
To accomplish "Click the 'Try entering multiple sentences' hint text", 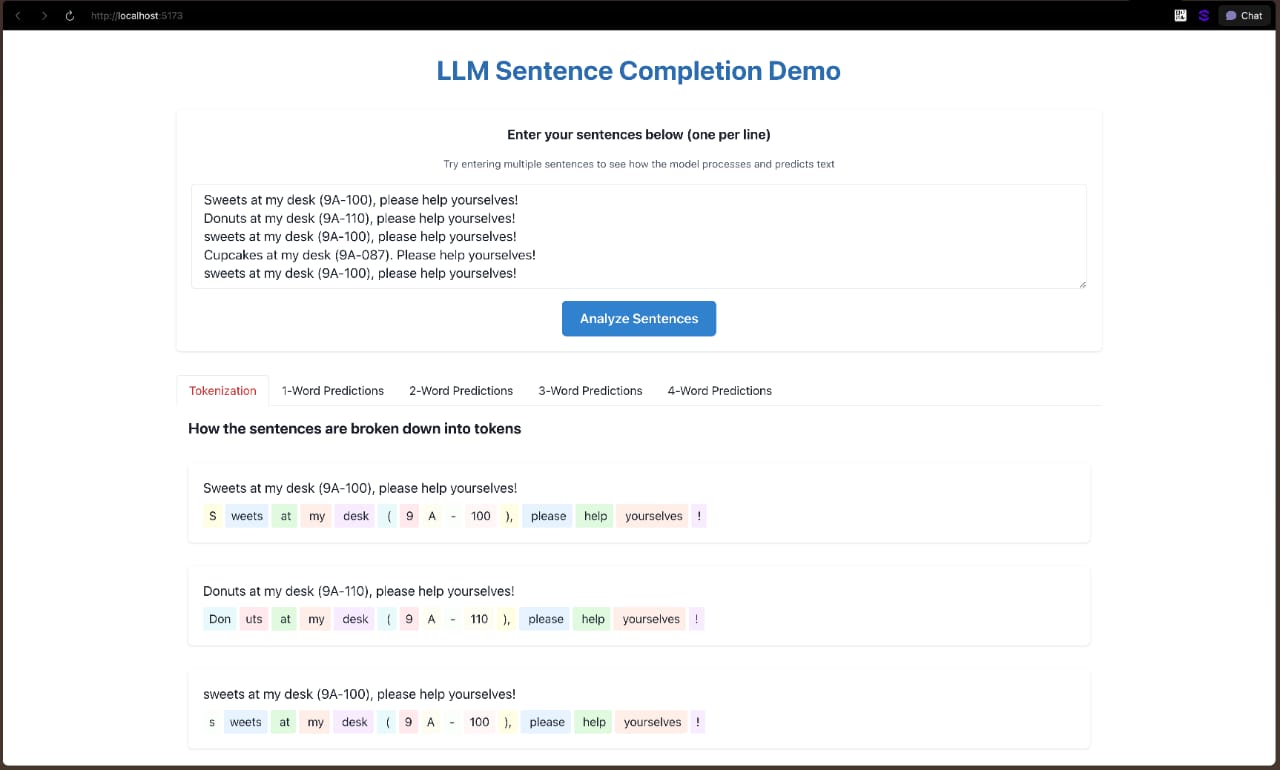I will pos(639,164).
